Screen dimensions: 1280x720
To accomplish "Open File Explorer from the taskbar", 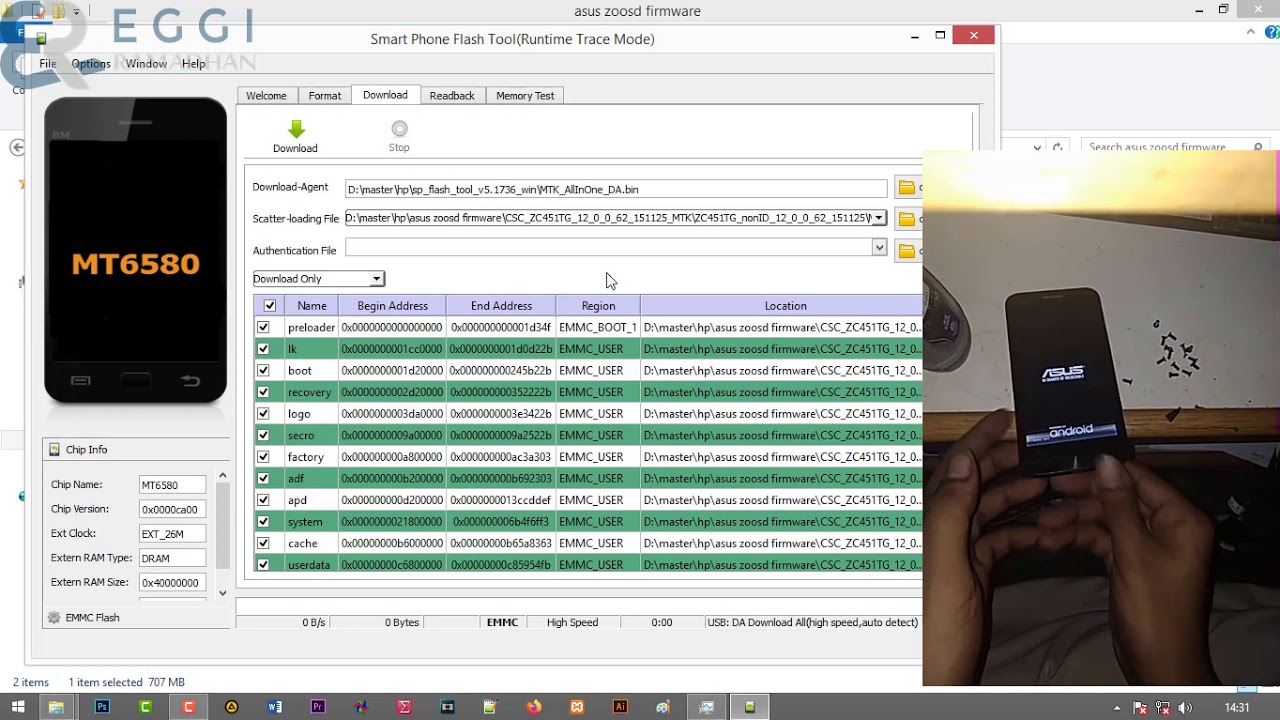I will point(56,707).
